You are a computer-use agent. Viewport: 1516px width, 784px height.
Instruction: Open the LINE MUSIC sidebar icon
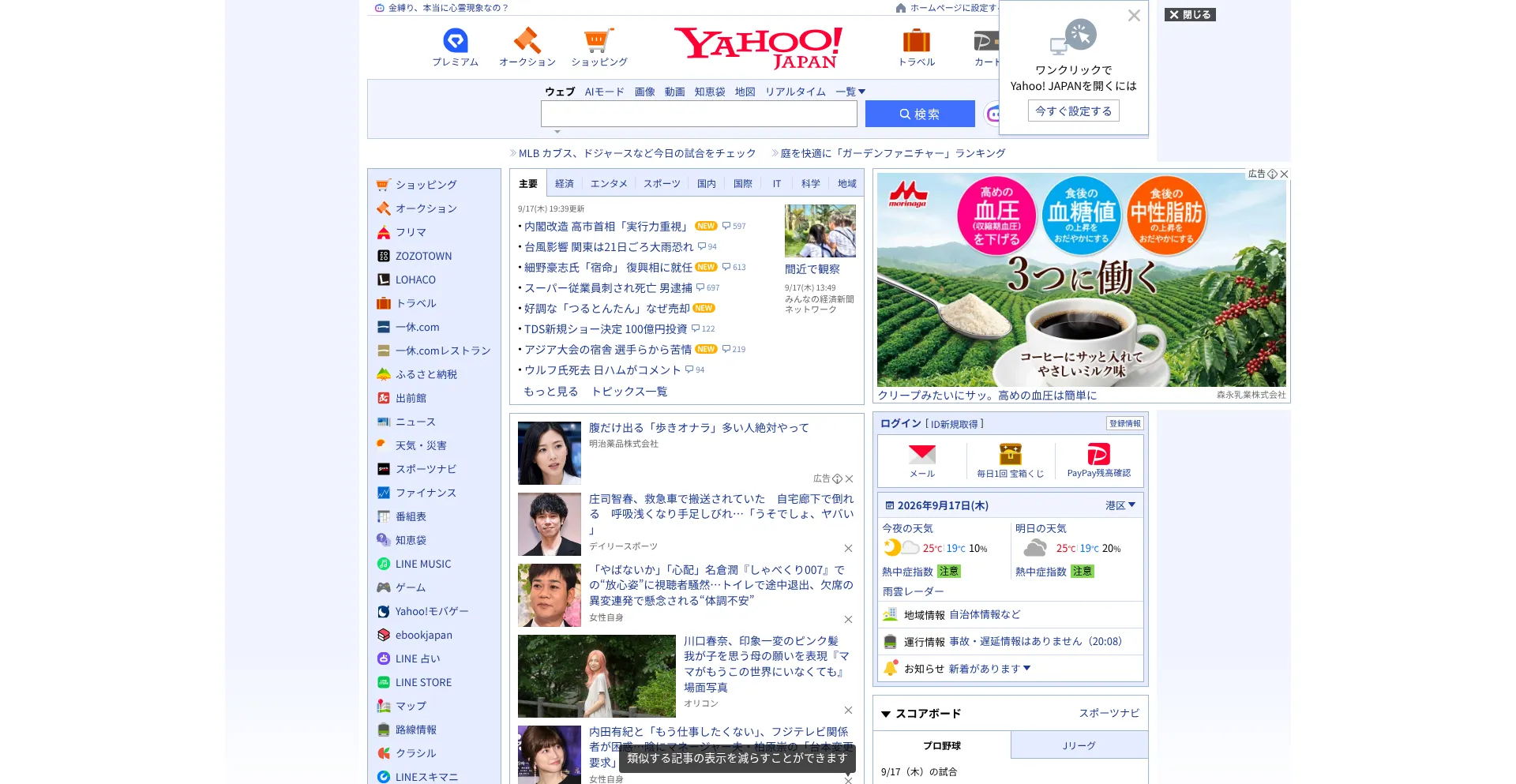tap(384, 564)
